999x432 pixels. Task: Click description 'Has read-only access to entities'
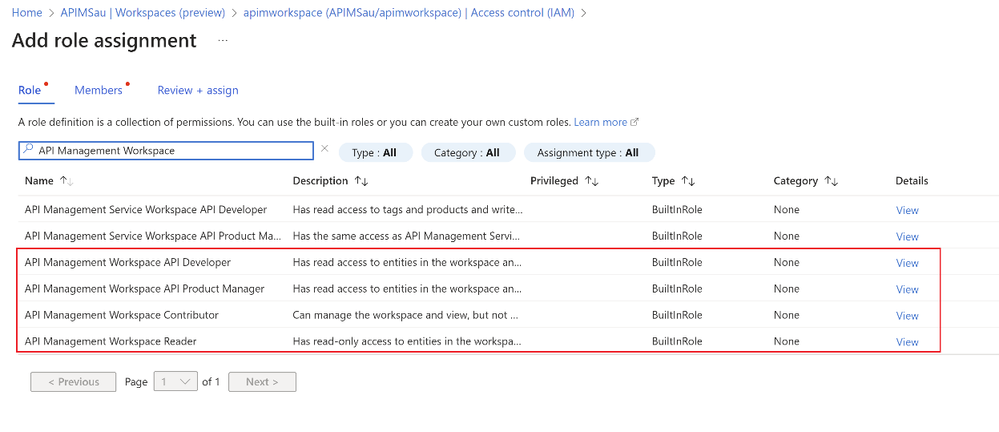[x=407, y=341]
